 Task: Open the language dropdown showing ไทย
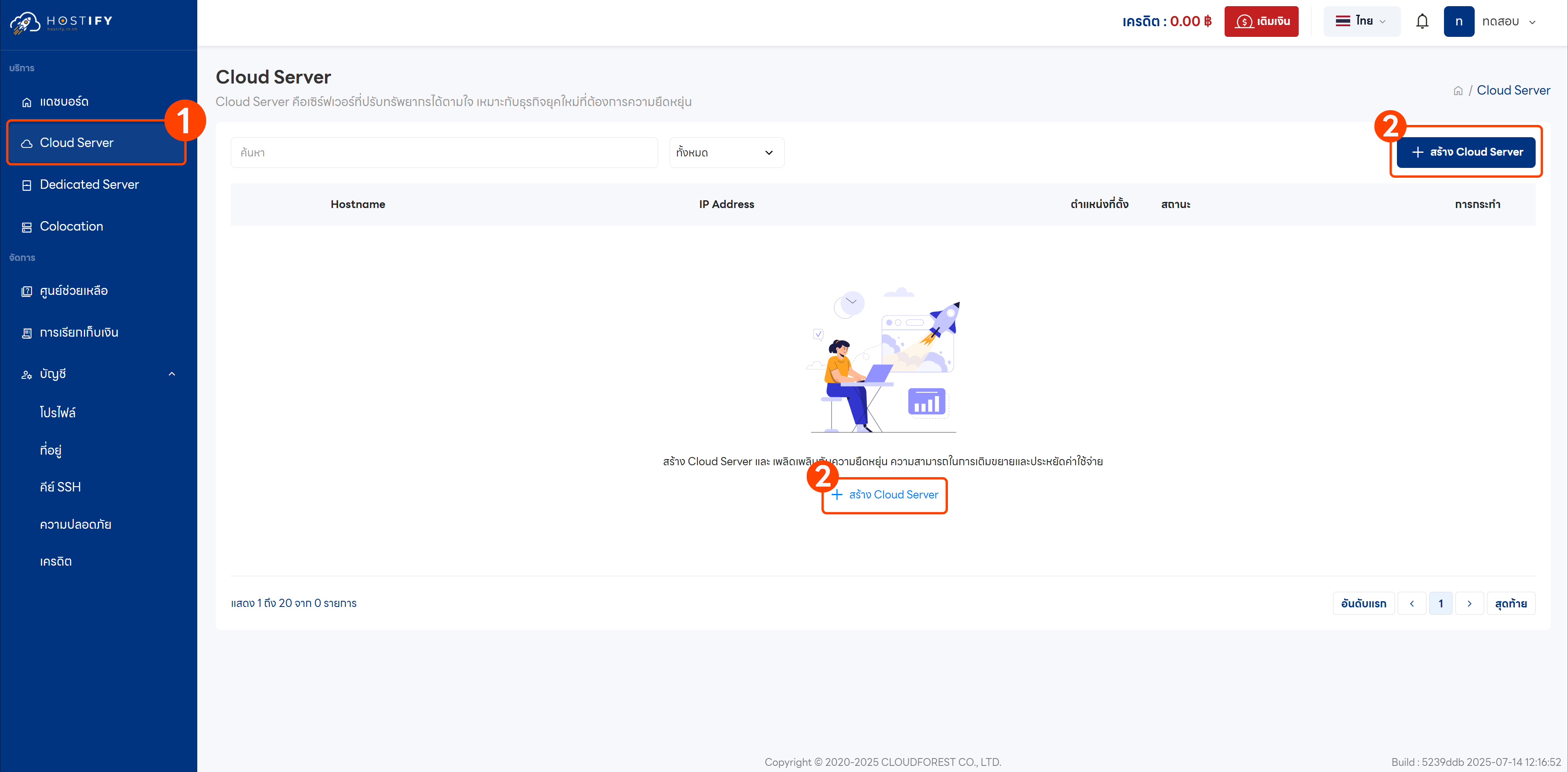(x=1361, y=22)
